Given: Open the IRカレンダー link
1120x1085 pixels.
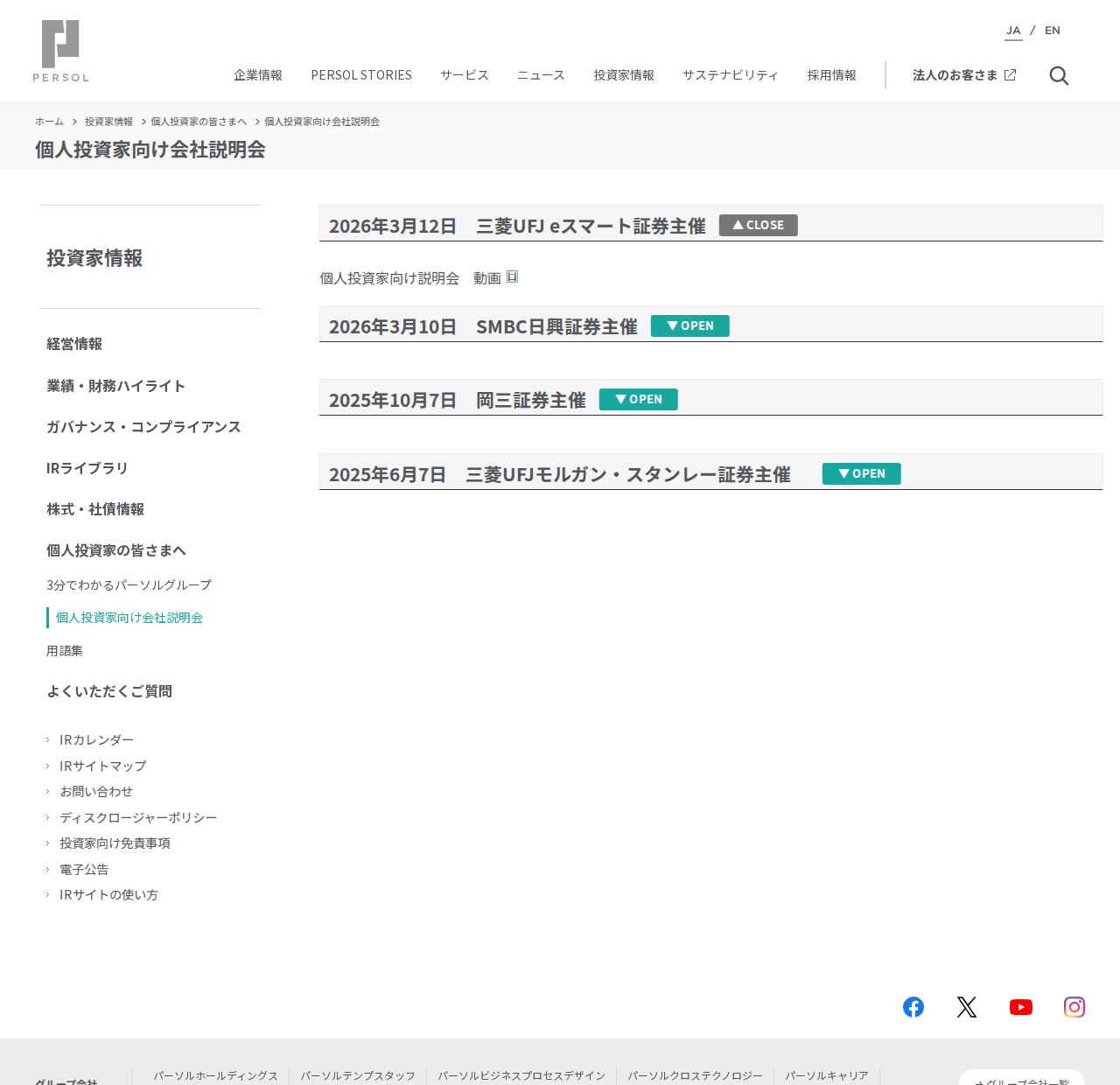Looking at the screenshot, I should tap(96, 740).
